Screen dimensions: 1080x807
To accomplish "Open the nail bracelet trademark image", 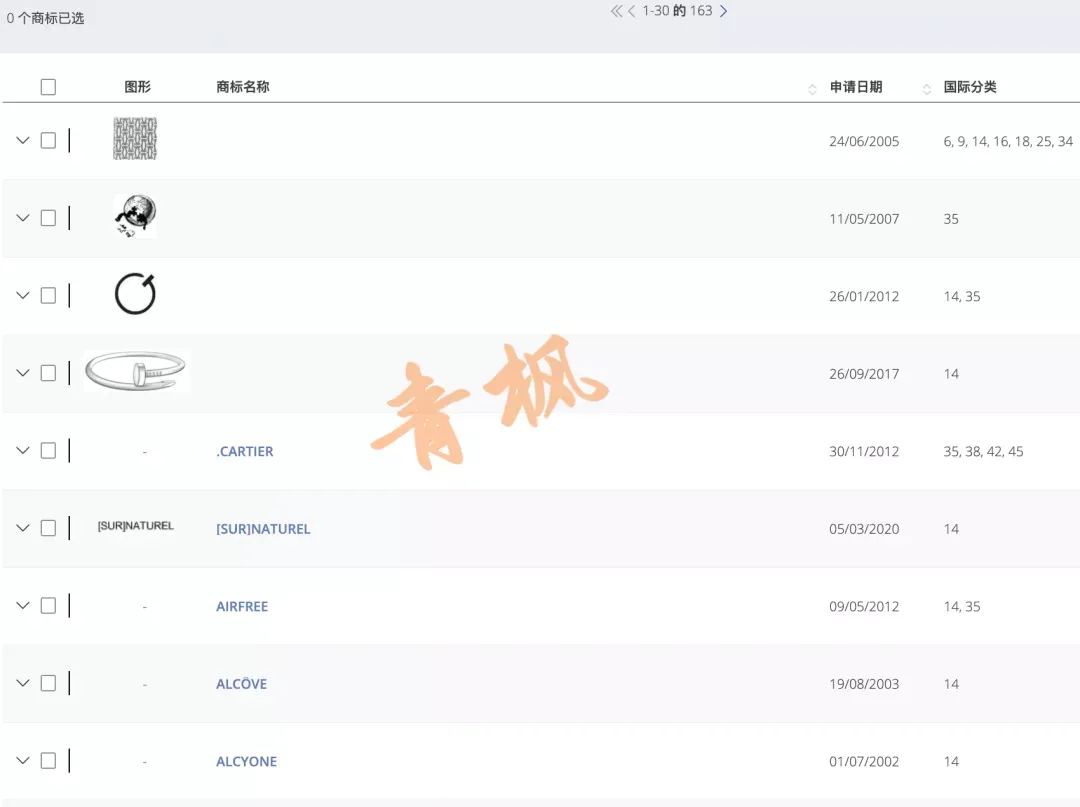I will 136,371.
